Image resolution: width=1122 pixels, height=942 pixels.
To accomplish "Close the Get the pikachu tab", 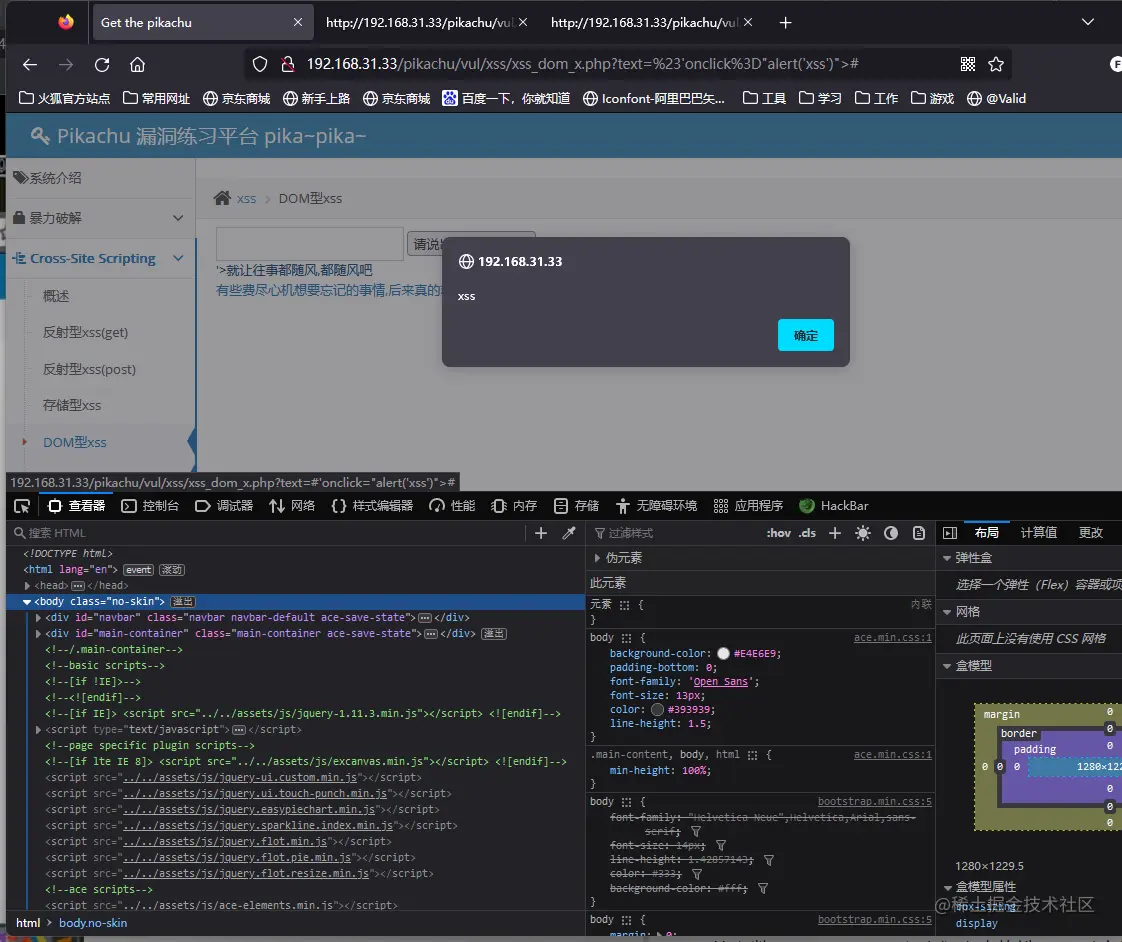I will (298, 22).
